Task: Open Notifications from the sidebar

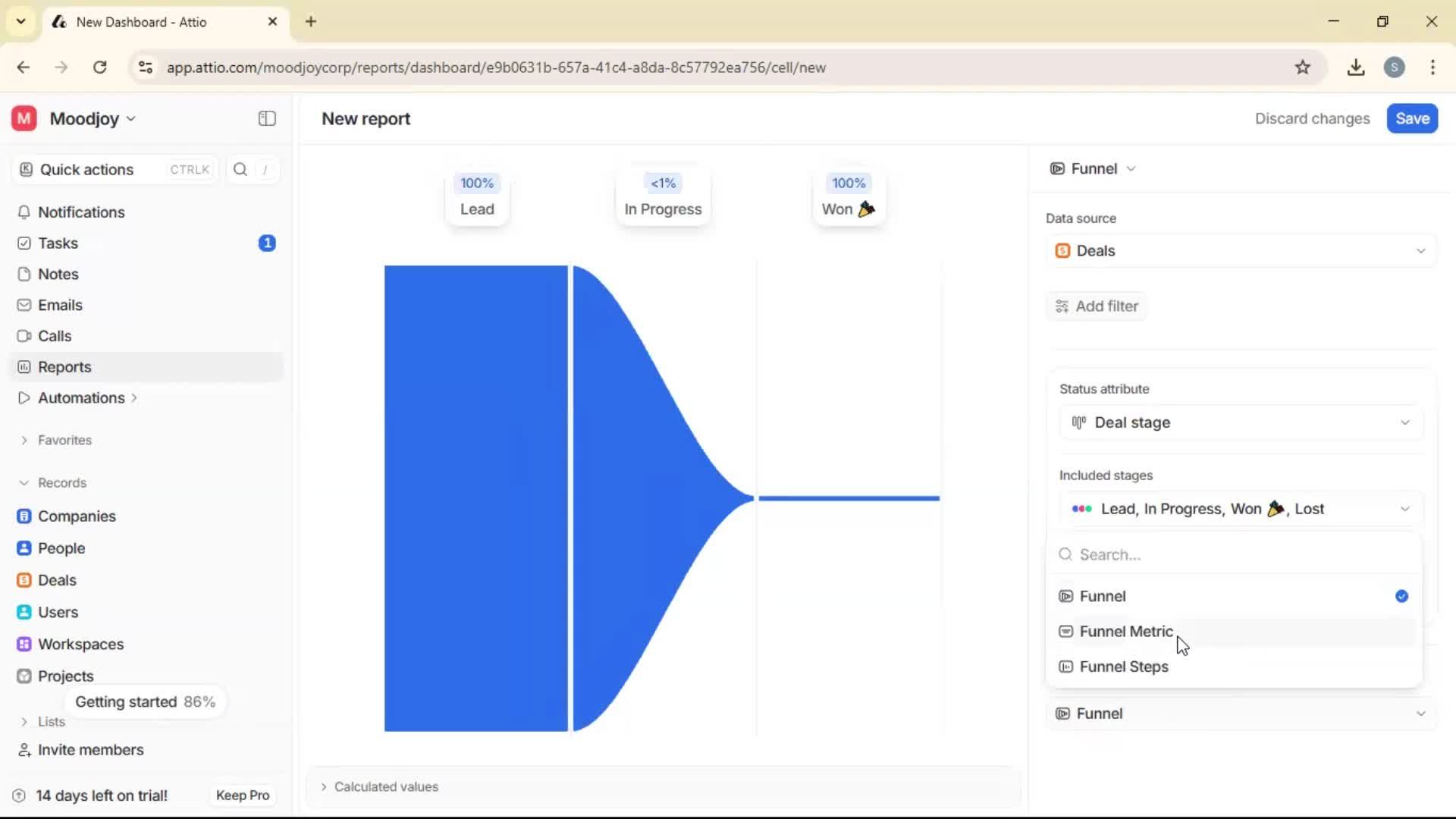Action: coord(80,212)
